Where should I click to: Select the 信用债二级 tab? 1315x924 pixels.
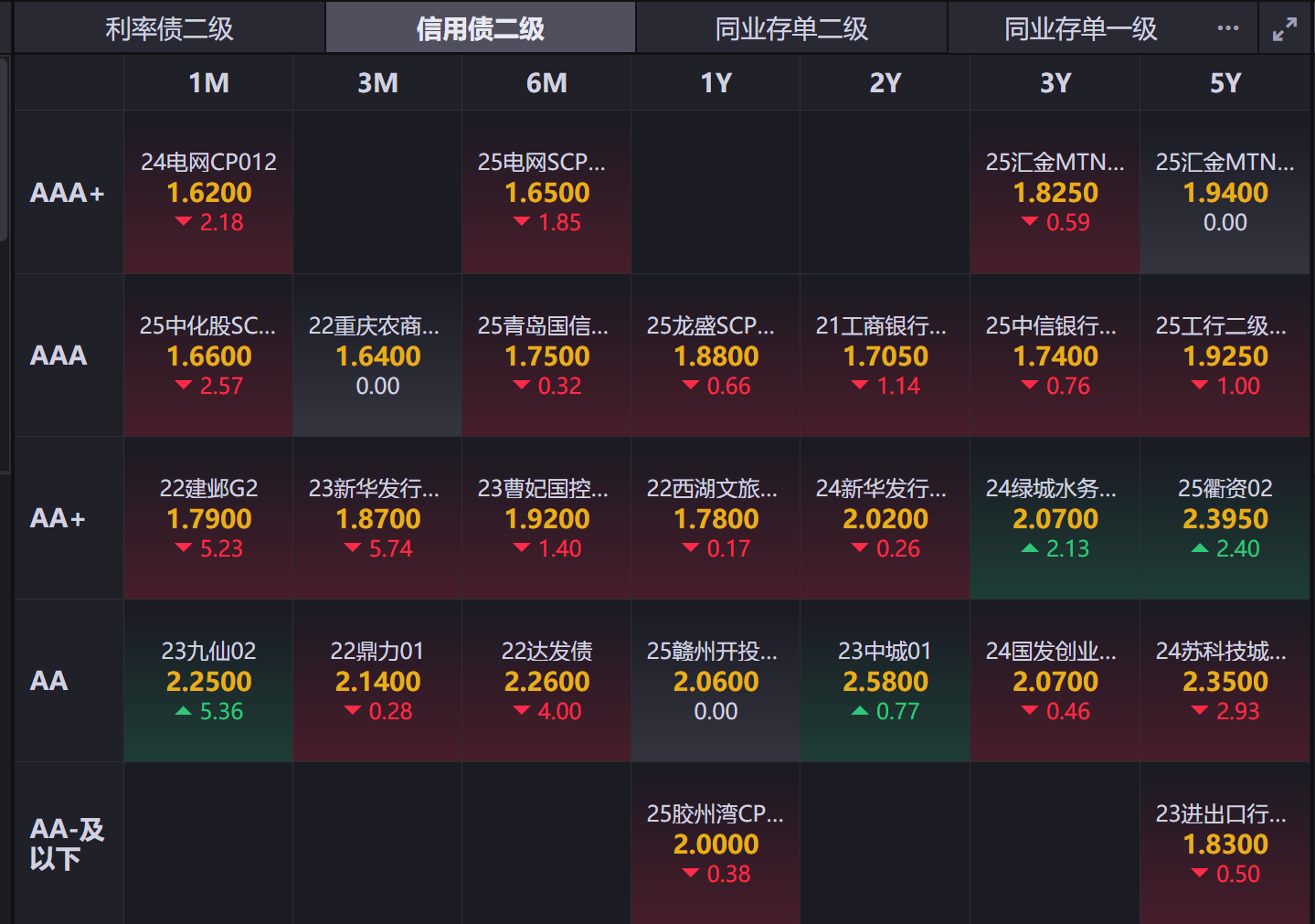481,28
